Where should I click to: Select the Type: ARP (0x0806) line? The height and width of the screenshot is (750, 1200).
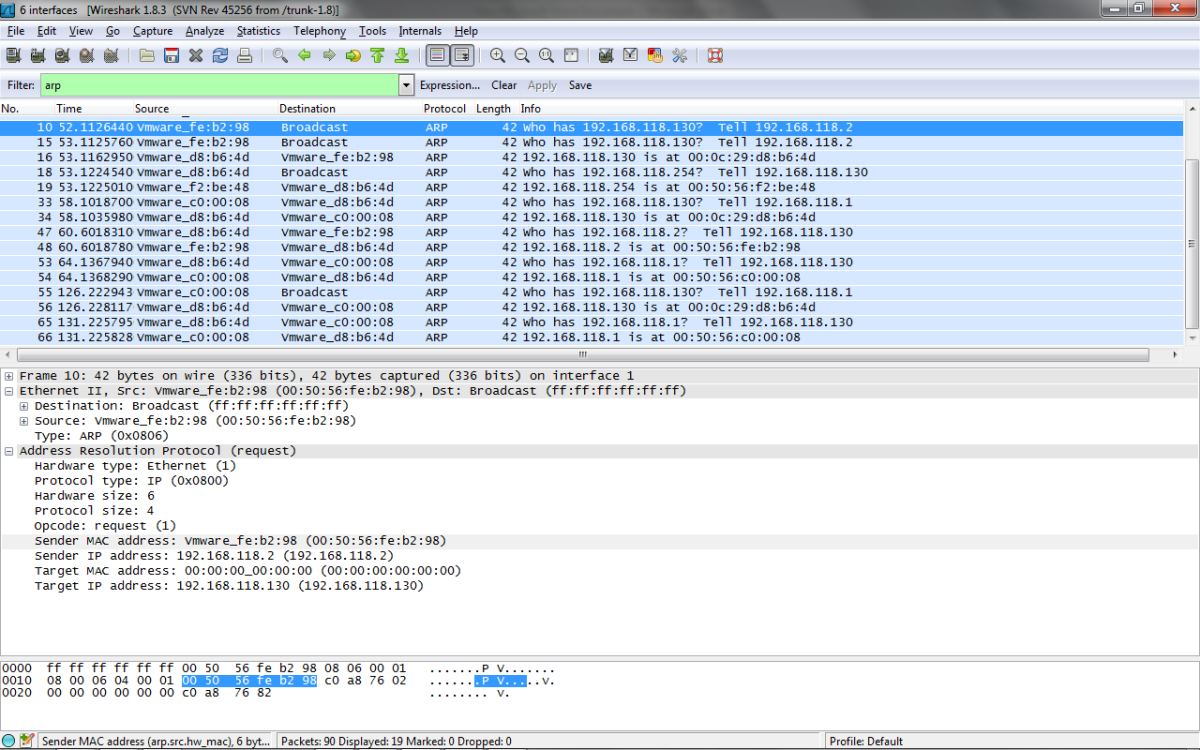pyautogui.click(x=102, y=436)
